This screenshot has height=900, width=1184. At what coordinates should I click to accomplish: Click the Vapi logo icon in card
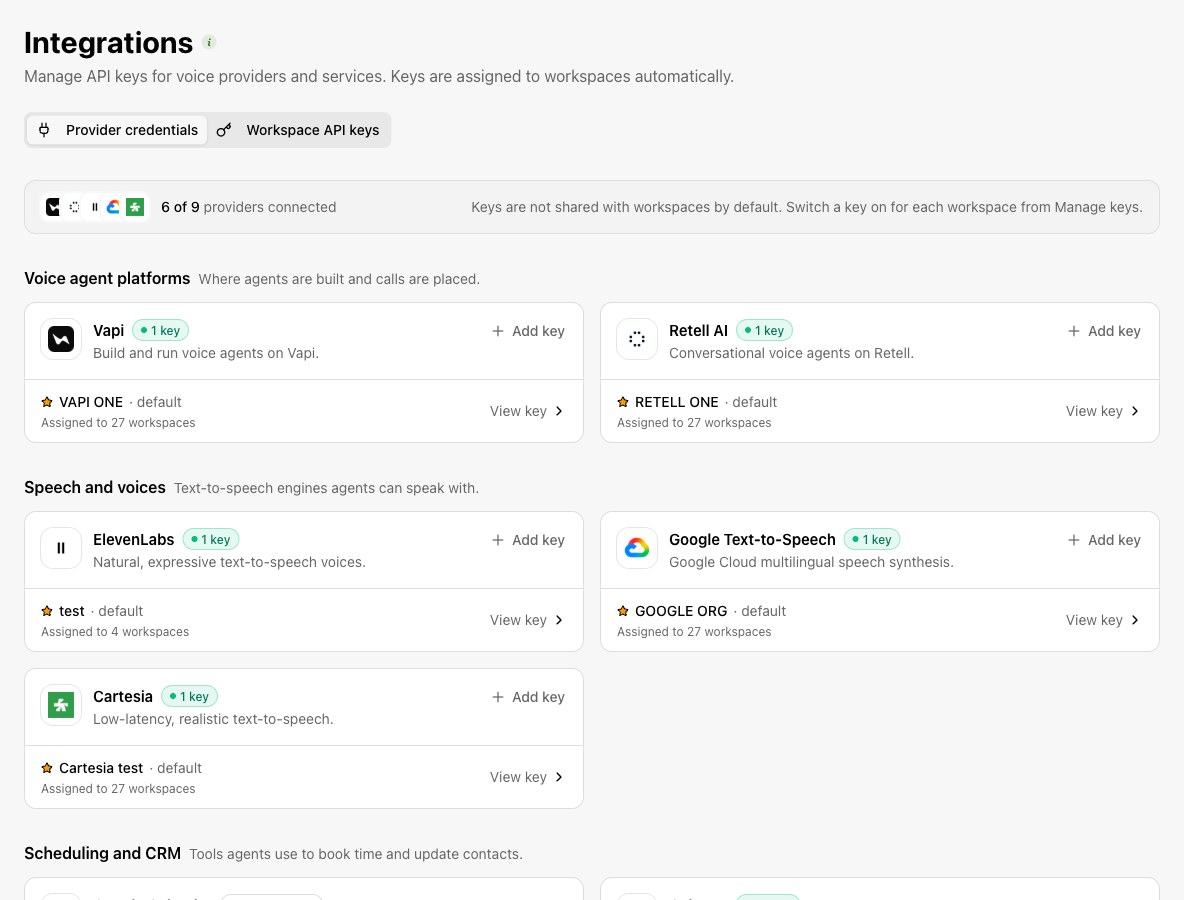tap(61, 339)
